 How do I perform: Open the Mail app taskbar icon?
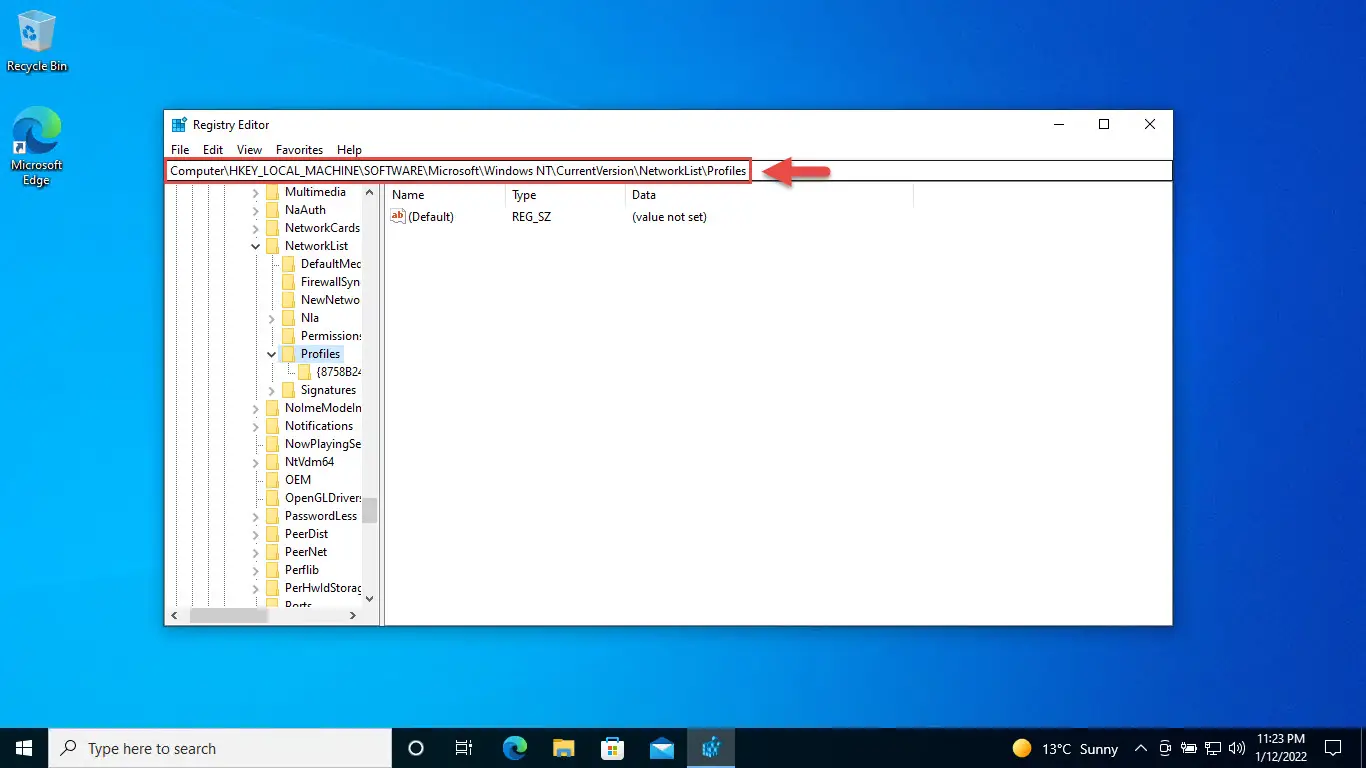click(662, 747)
